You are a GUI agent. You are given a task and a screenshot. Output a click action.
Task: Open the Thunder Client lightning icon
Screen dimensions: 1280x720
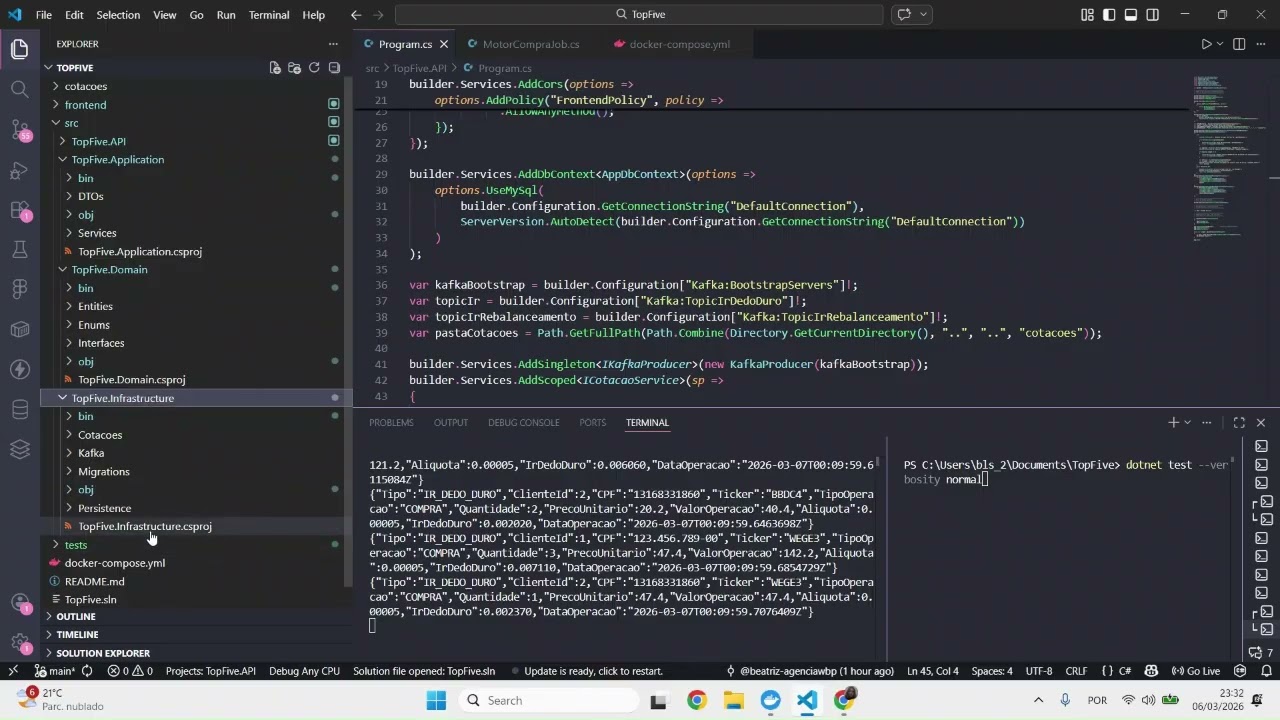click(x=19, y=369)
